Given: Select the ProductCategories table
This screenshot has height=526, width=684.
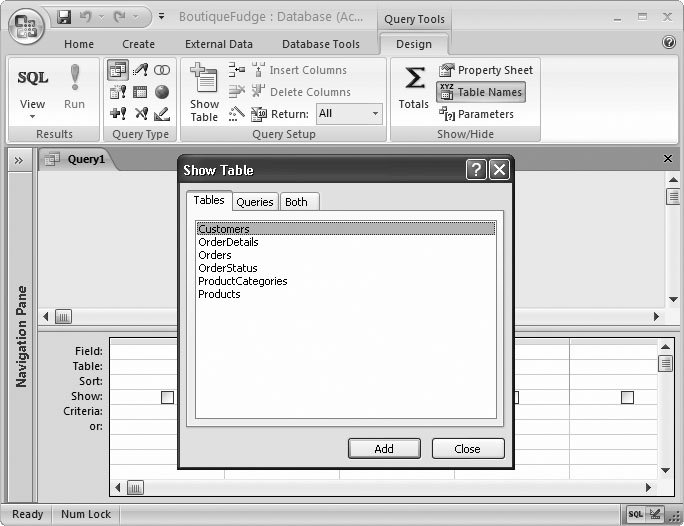Looking at the screenshot, I should [x=346, y=281].
